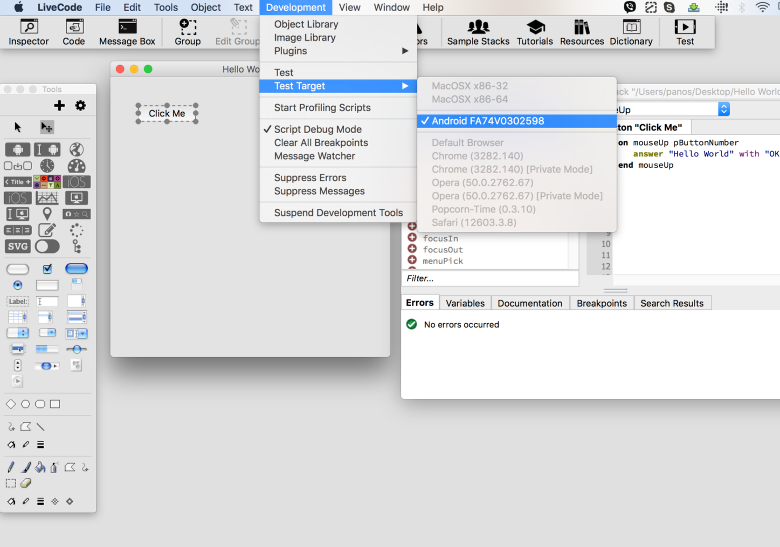
Task: Select the diamond-shaped graphic tool
Action: 11,404
